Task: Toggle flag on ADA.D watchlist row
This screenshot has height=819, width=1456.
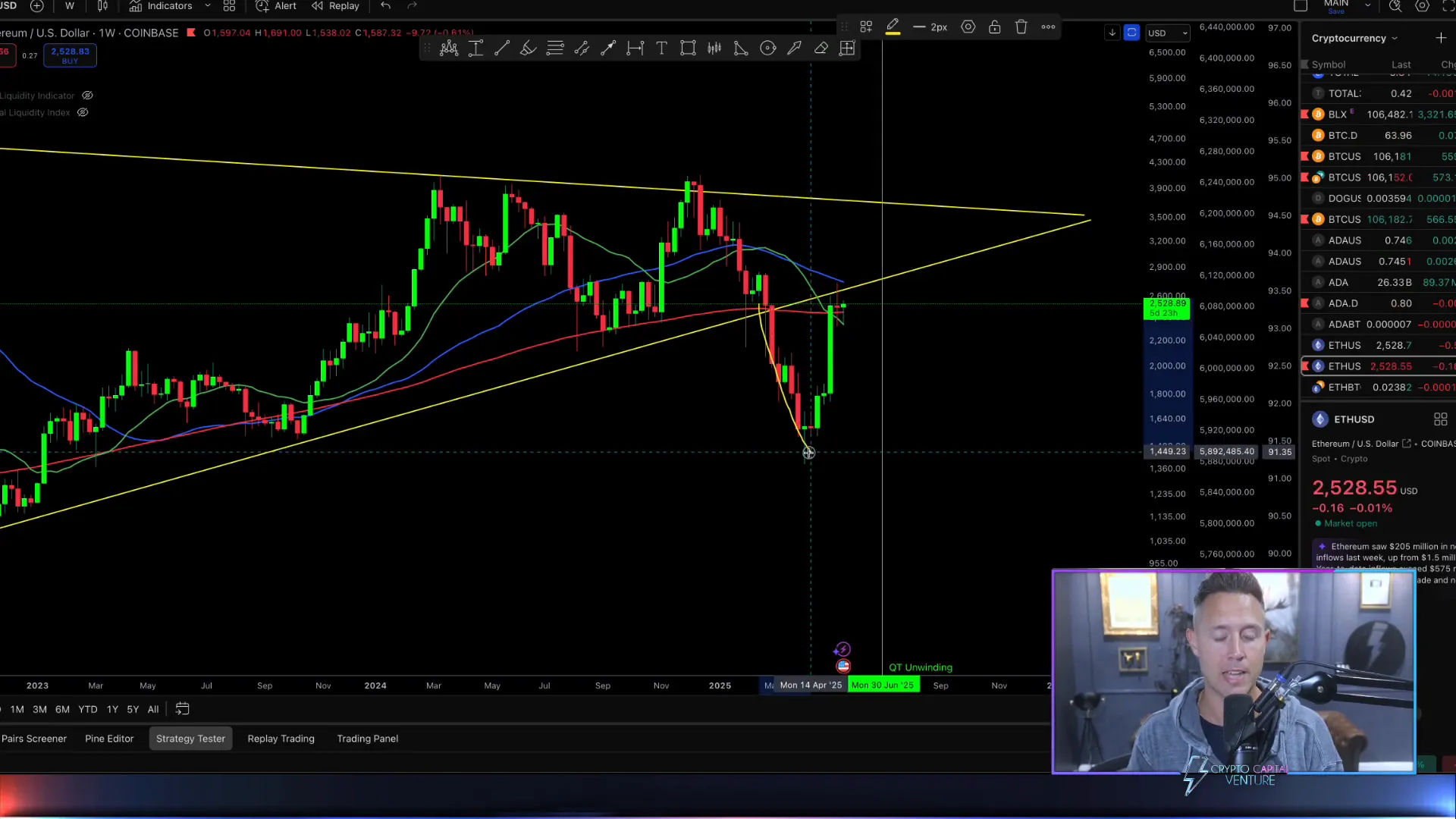Action: (x=1305, y=303)
